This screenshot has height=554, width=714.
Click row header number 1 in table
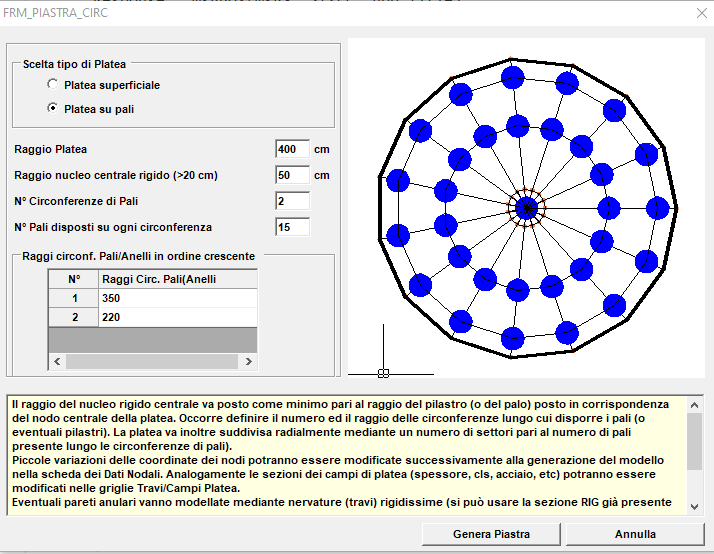pyautogui.click(x=74, y=298)
